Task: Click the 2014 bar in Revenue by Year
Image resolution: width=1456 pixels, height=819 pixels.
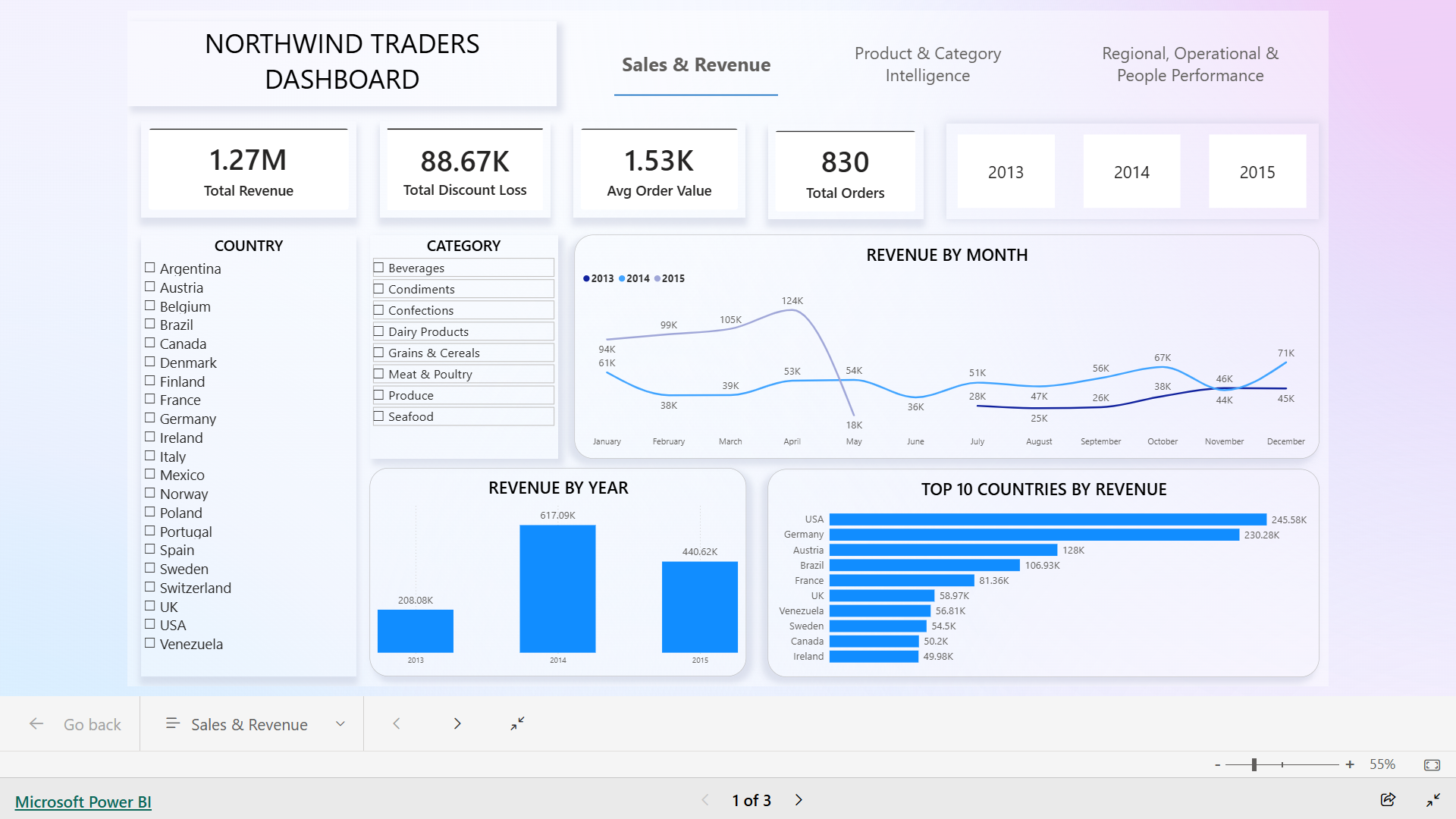Action: tap(557, 588)
